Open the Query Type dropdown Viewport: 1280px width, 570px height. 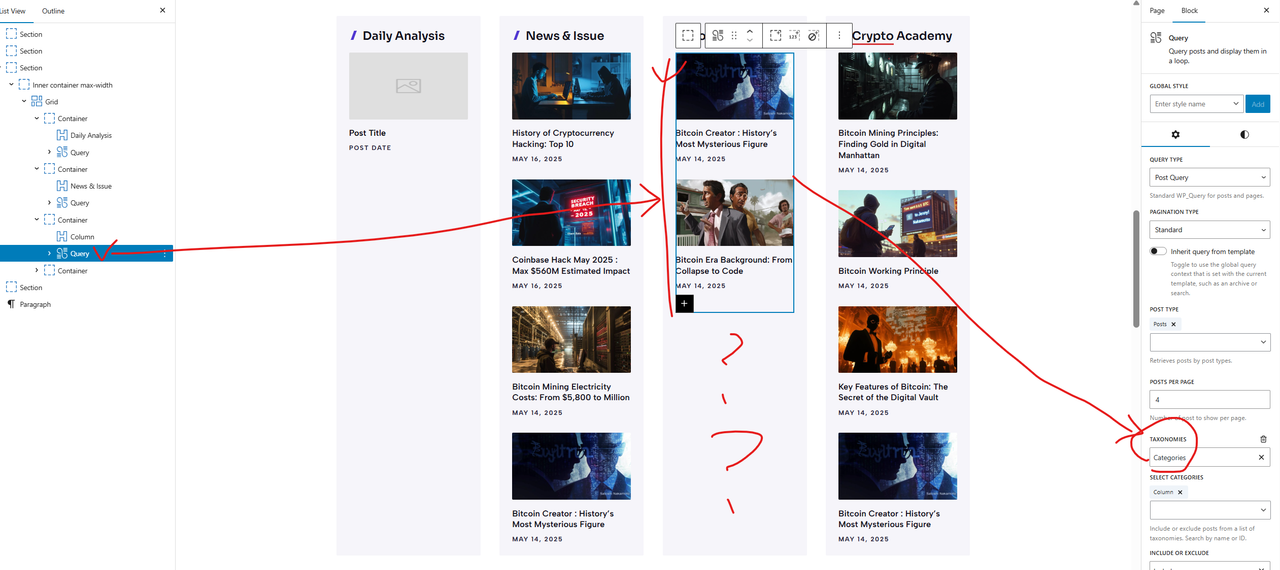click(x=1210, y=177)
